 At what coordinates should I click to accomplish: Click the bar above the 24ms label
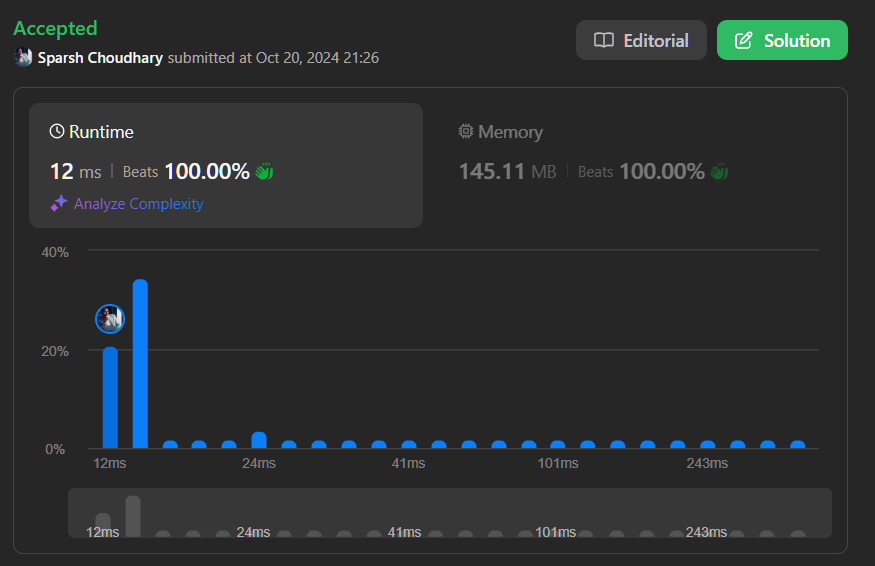(259, 440)
